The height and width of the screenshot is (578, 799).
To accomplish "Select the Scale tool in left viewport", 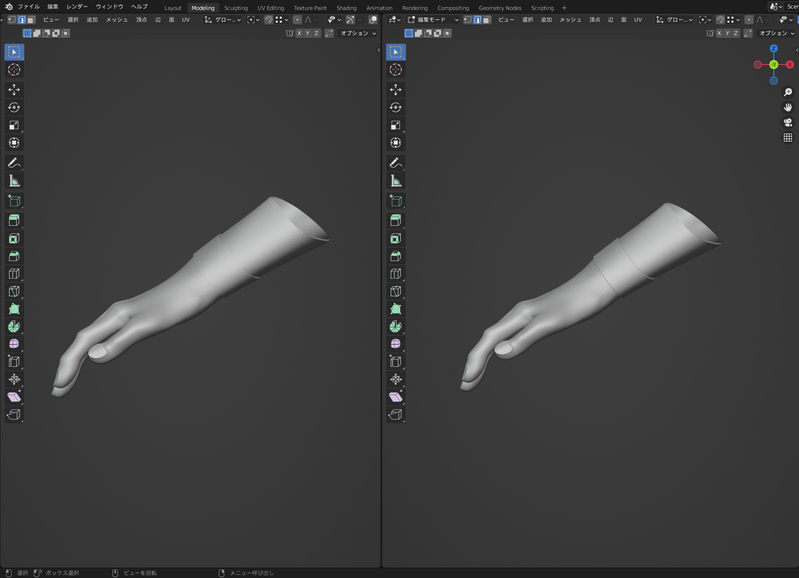I will pos(14,125).
